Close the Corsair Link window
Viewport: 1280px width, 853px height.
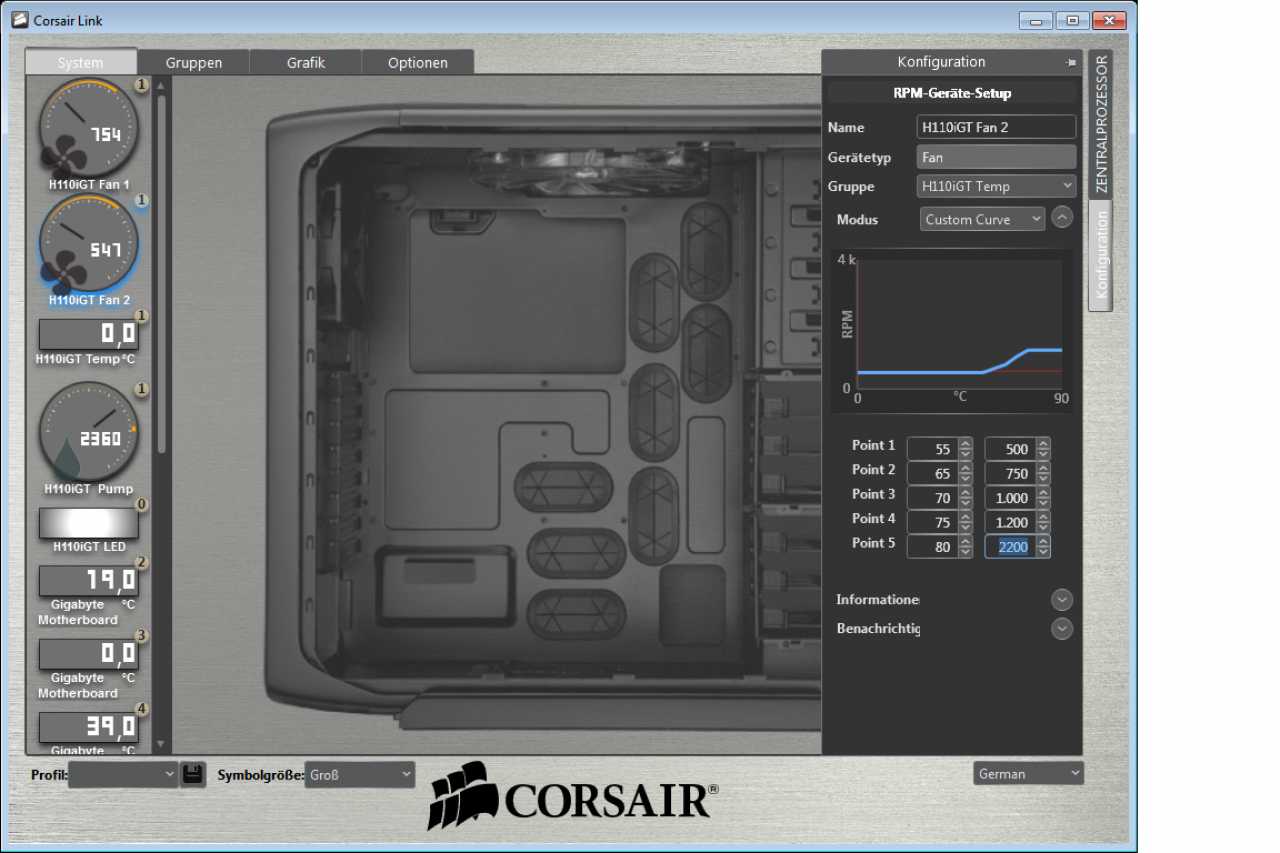click(1109, 20)
